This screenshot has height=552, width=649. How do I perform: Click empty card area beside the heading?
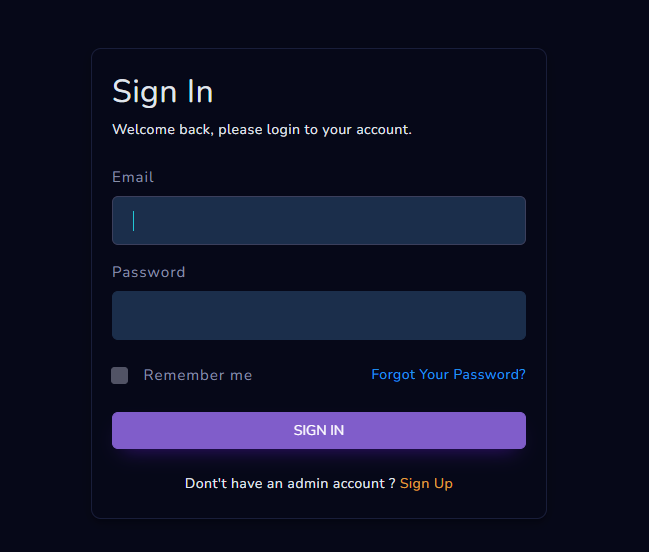click(x=400, y=90)
